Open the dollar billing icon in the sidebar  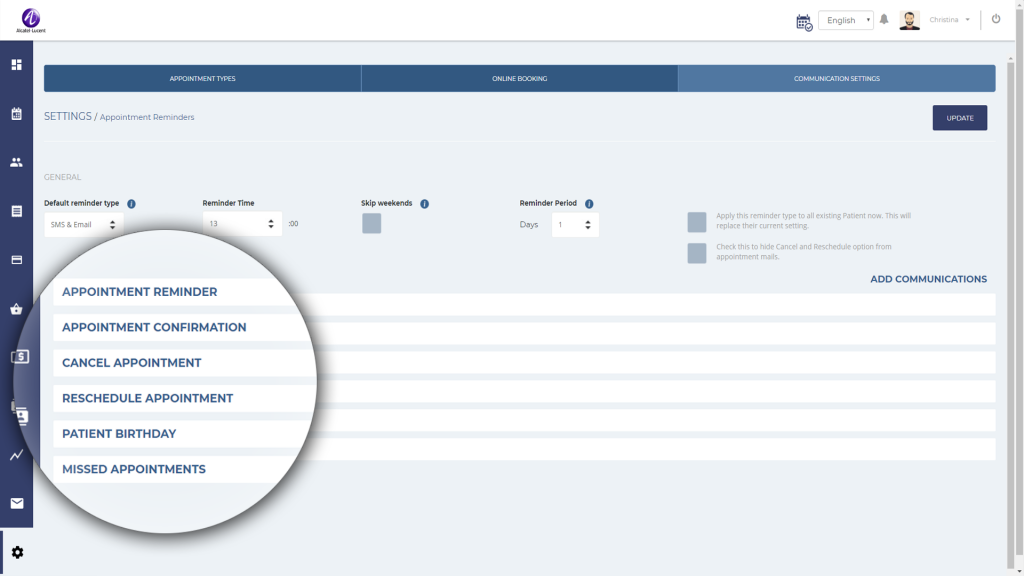pyautogui.click(x=20, y=357)
